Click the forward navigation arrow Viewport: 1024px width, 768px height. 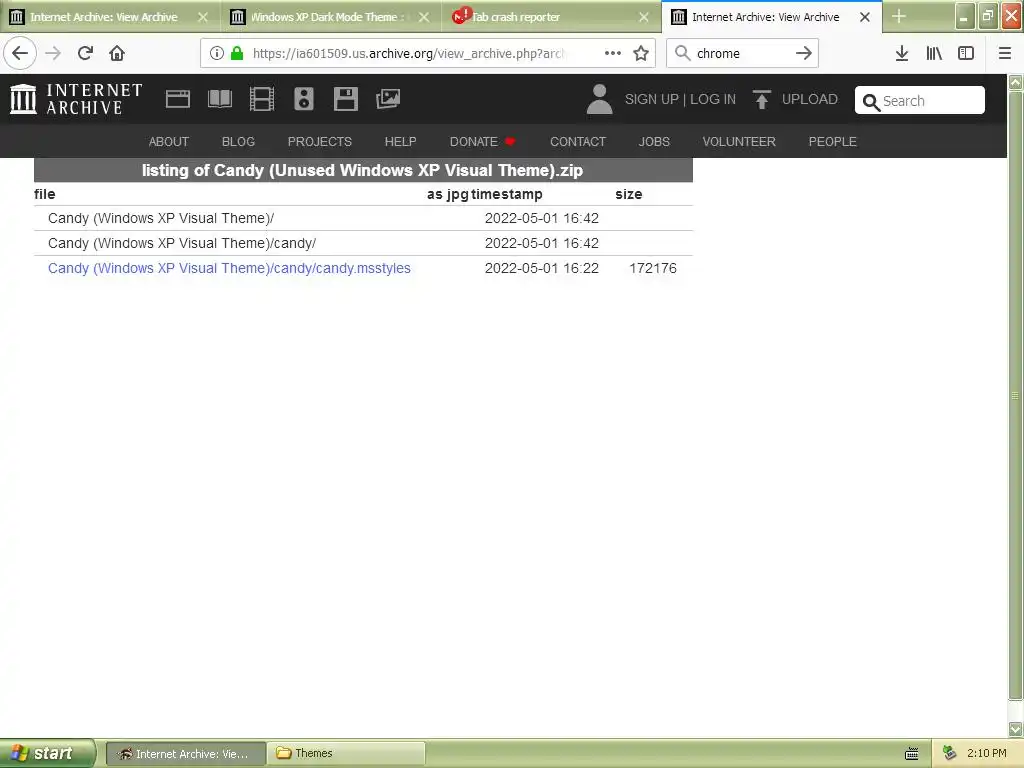53,53
